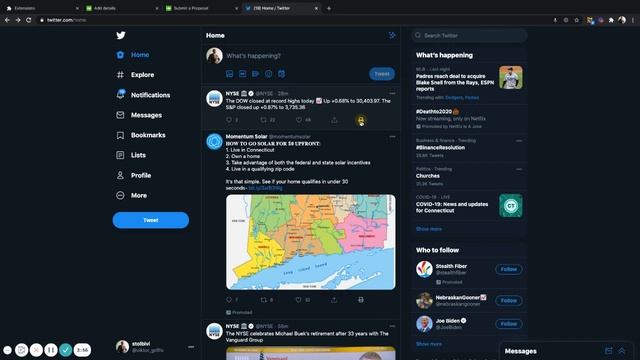Add a GIF using the composer GIF icon
640x360 pixels.
click(x=242, y=74)
